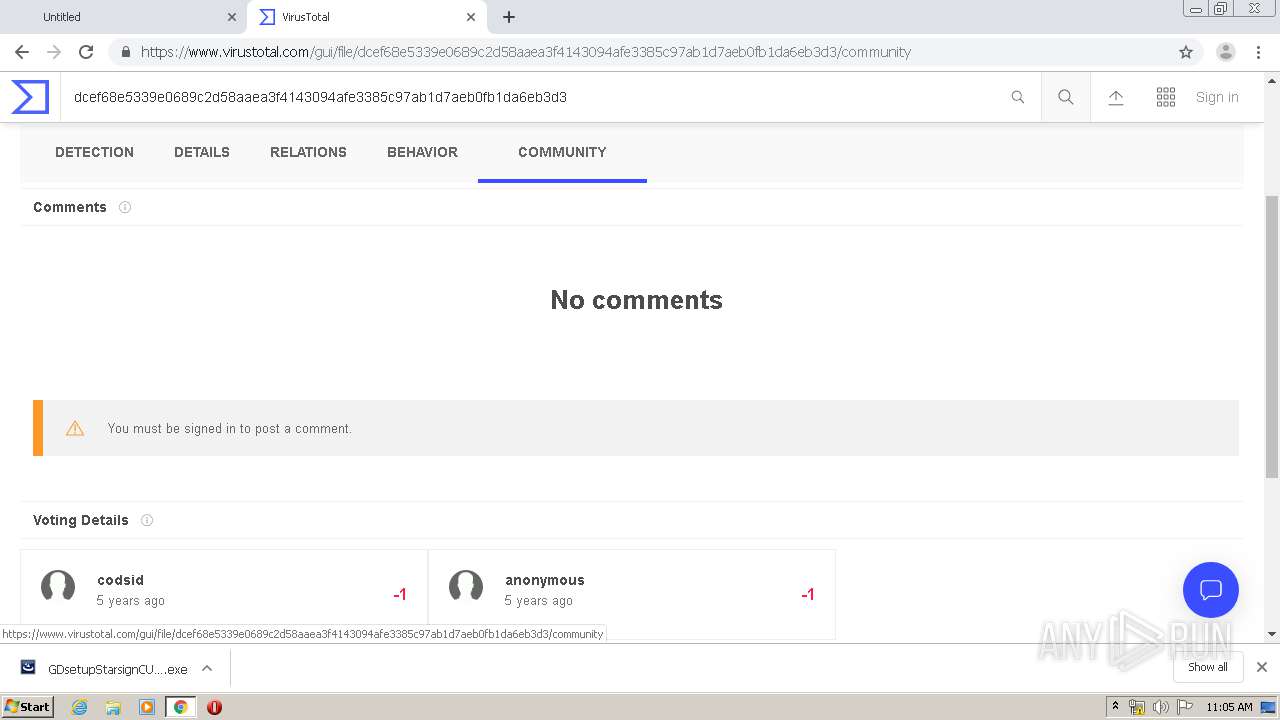Open Chrome profile avatar icon
This screenshot has width=1280, height=720.
click(x=1226, y=52)
